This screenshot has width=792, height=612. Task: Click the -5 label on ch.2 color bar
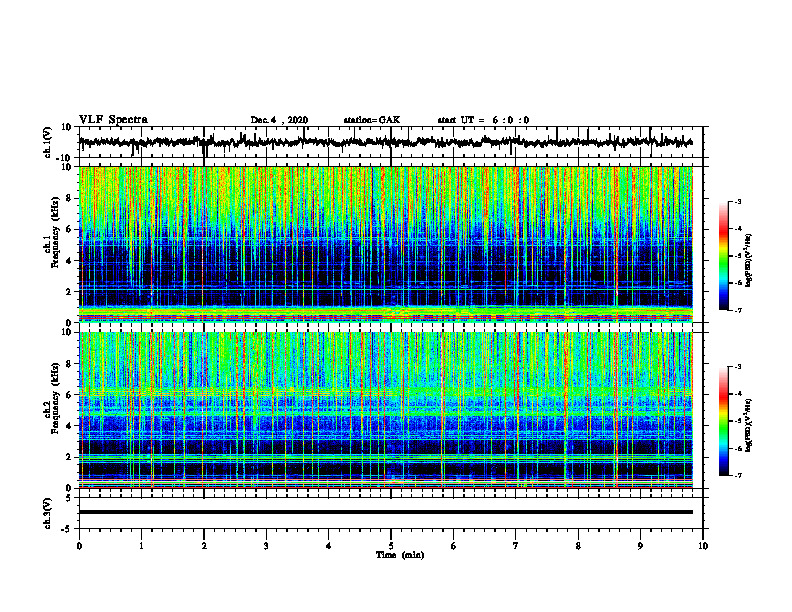pos(737,421)
